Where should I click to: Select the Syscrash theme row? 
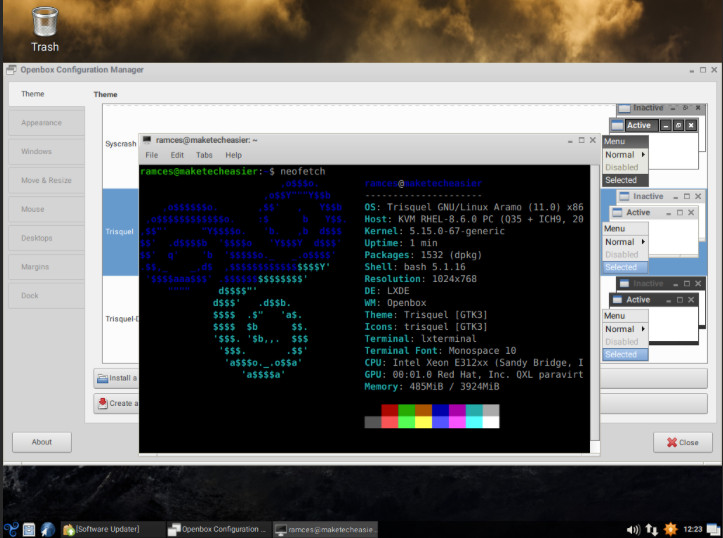(x=120, y=144)
